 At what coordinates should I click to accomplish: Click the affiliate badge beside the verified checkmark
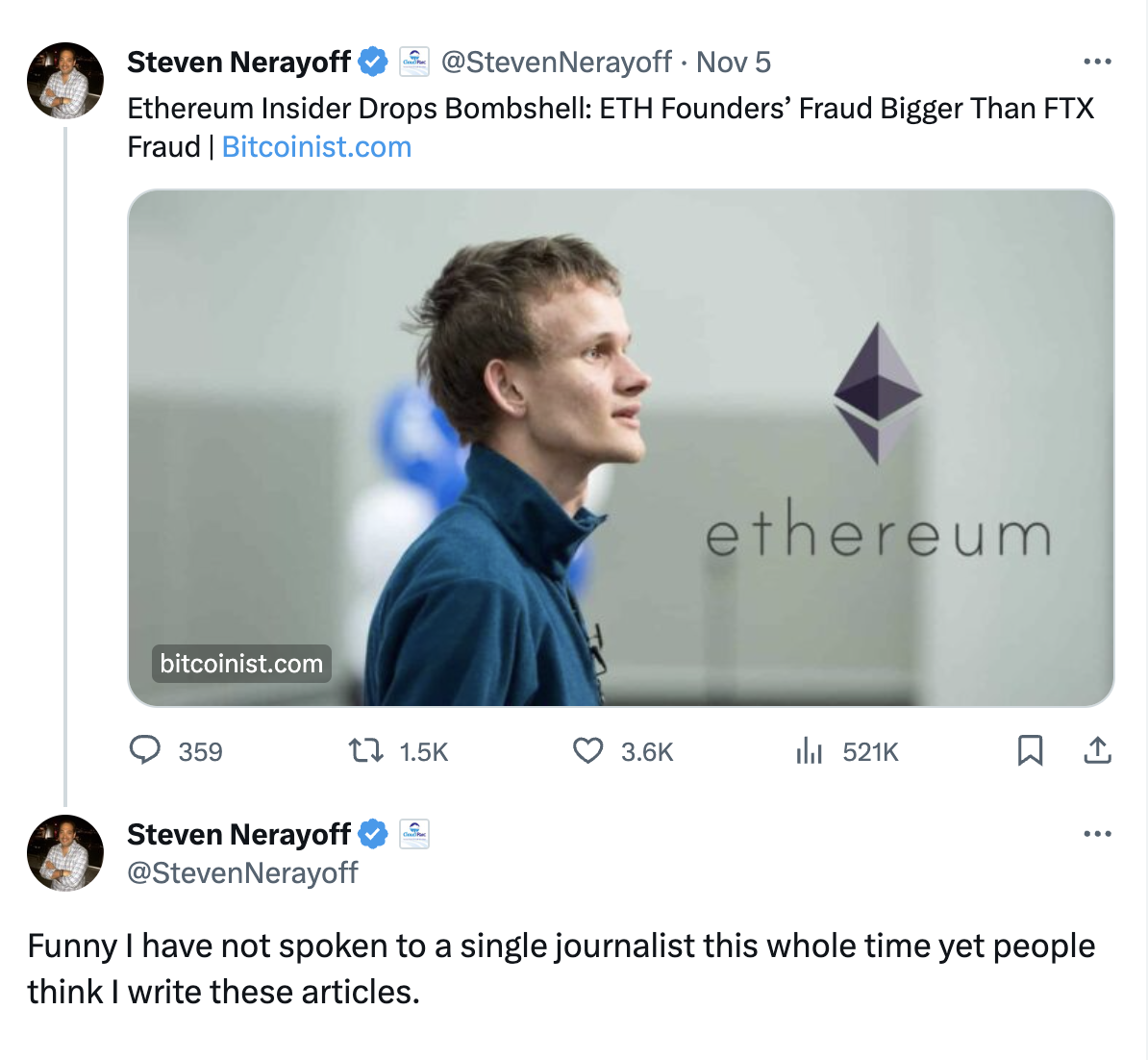(x=413, y=61)
